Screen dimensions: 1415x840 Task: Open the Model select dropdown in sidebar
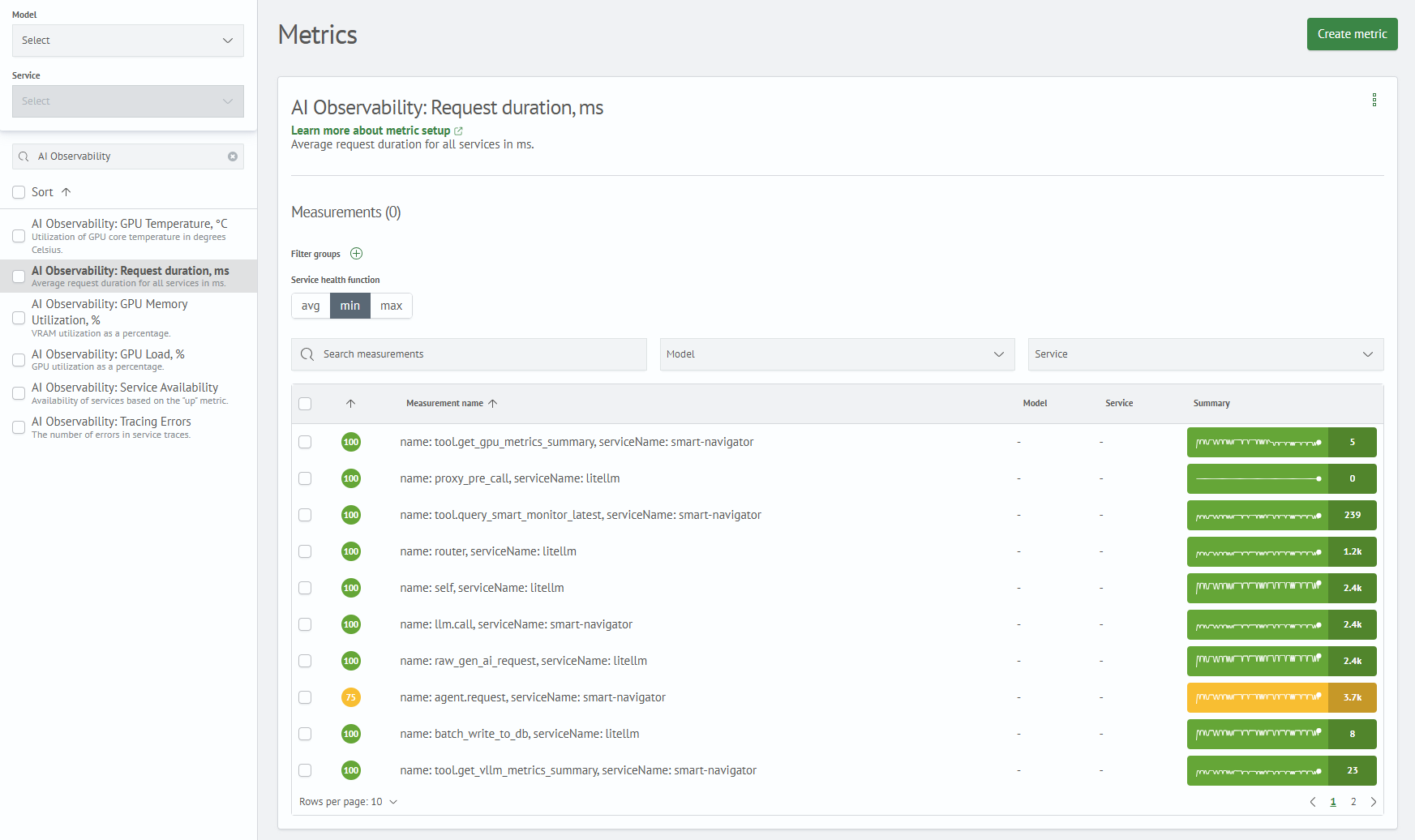(128, 41)
